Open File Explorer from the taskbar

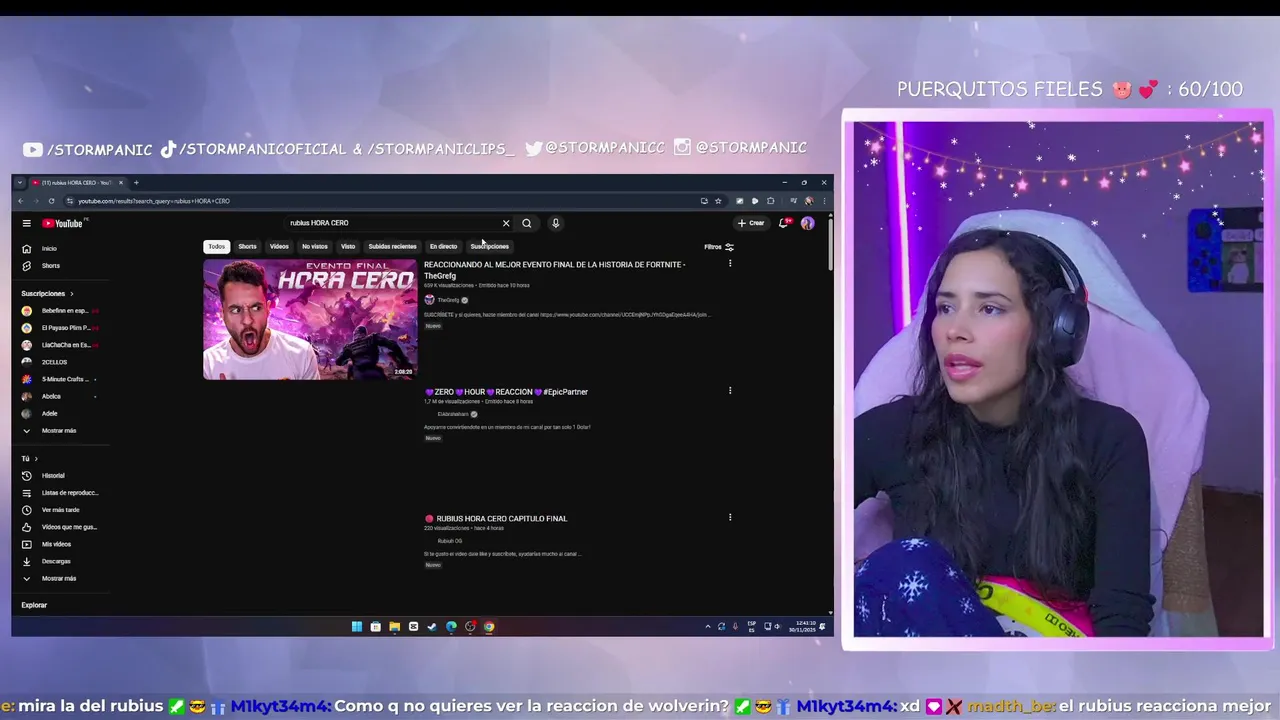coord(394,627)
